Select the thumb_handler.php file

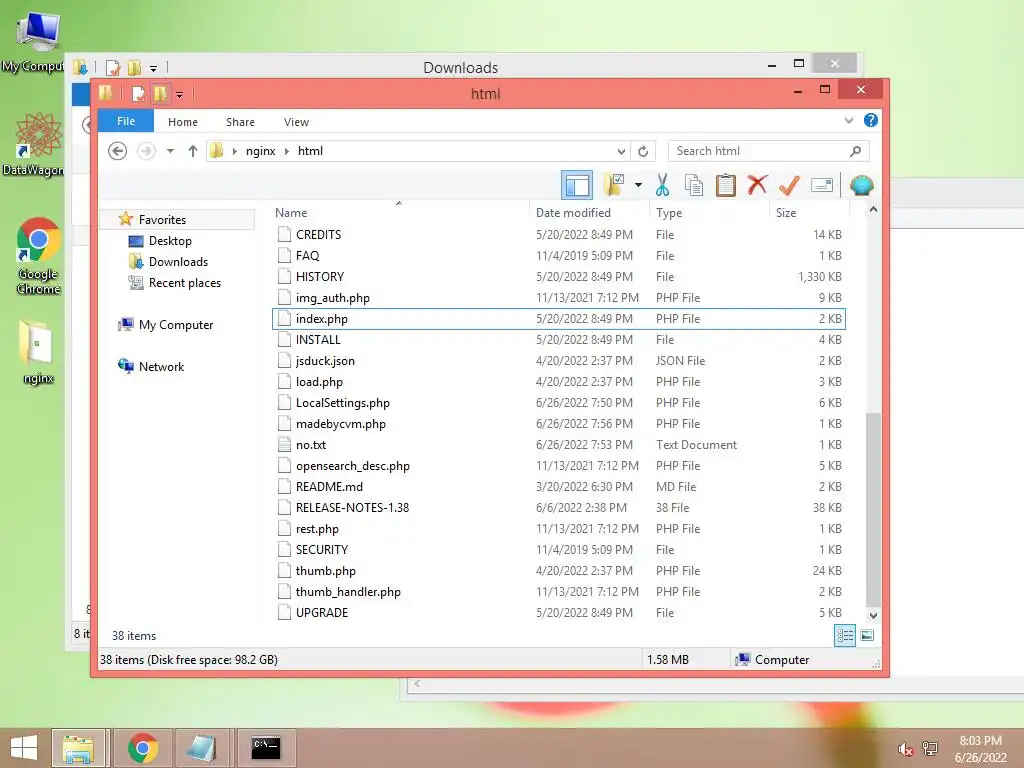coord(559,592)
